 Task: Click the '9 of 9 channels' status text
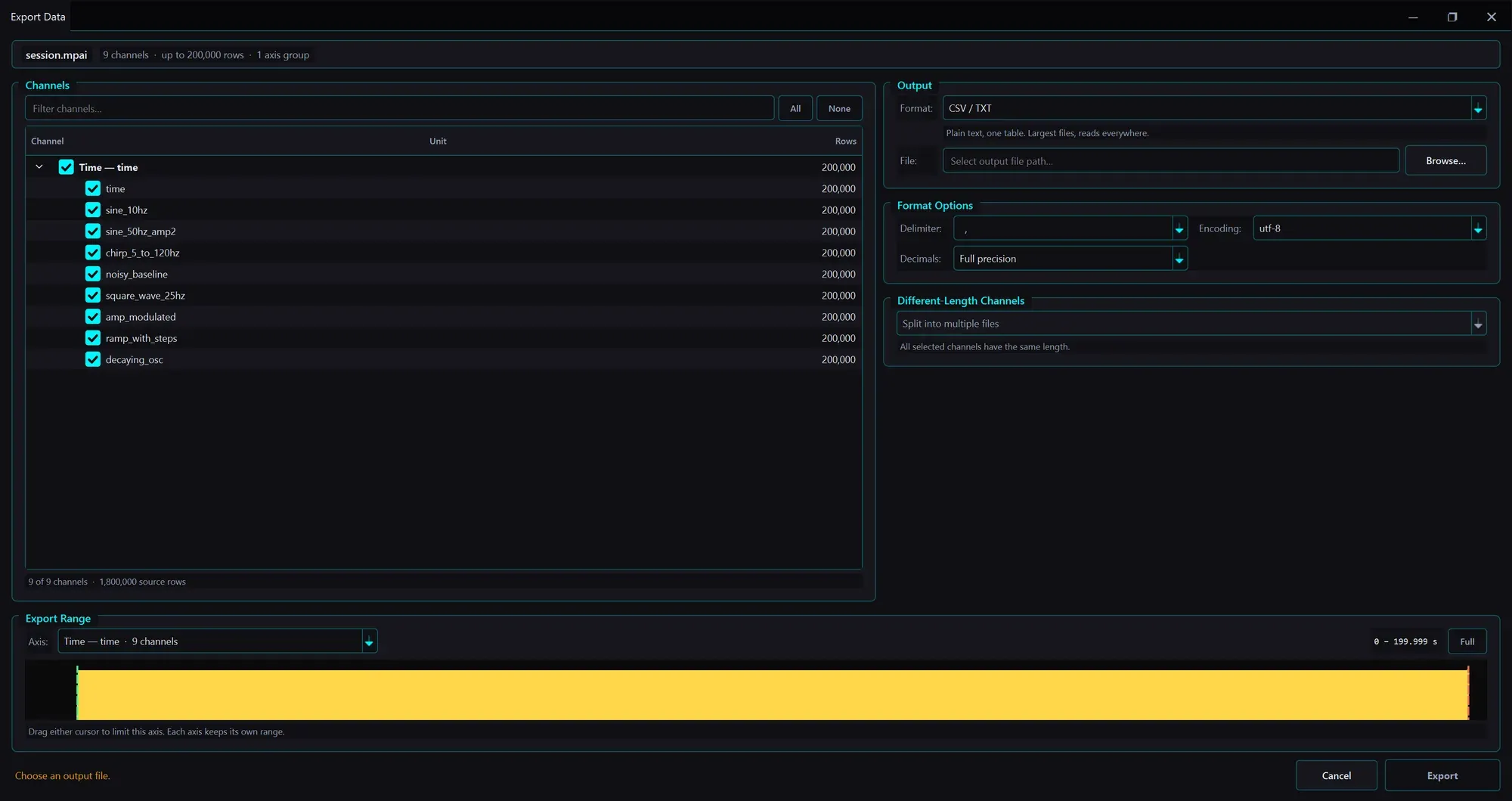[57, 582]
